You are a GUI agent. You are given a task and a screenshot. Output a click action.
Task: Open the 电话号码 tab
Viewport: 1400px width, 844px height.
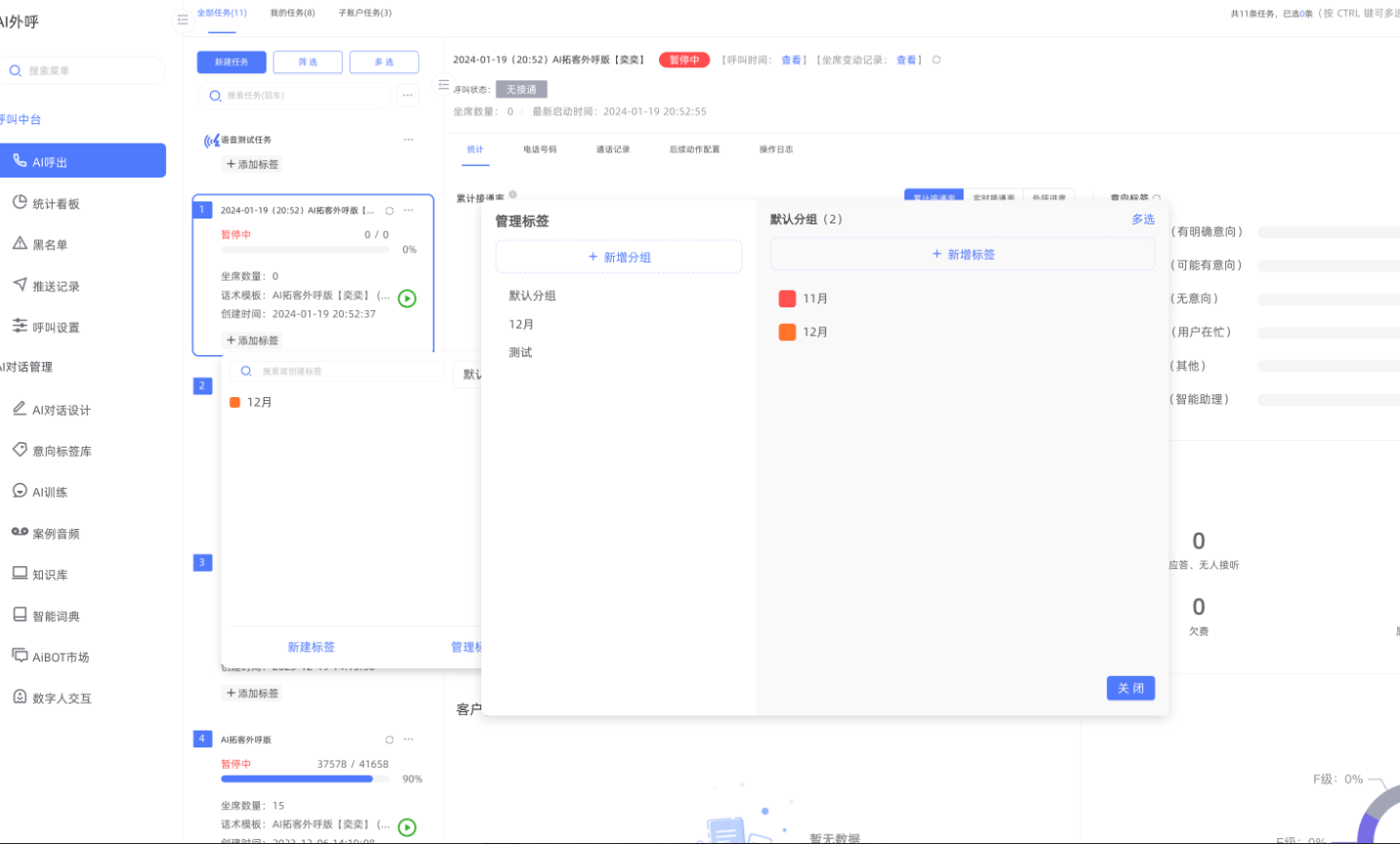tap(540, 149)
